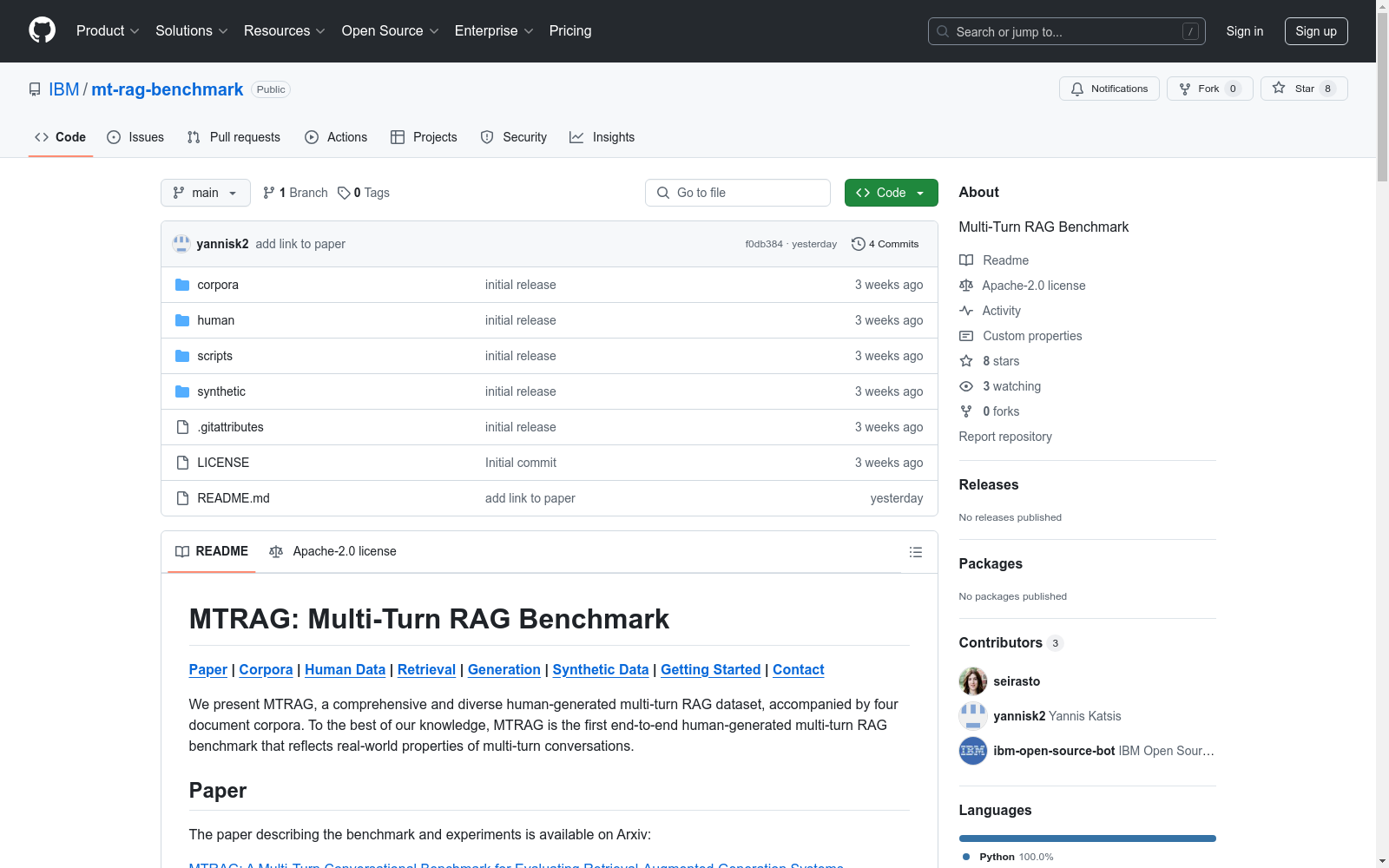This screenshot has width=1389, height=868.
Task: Open the Open Source menu
Action: [390, 30]
